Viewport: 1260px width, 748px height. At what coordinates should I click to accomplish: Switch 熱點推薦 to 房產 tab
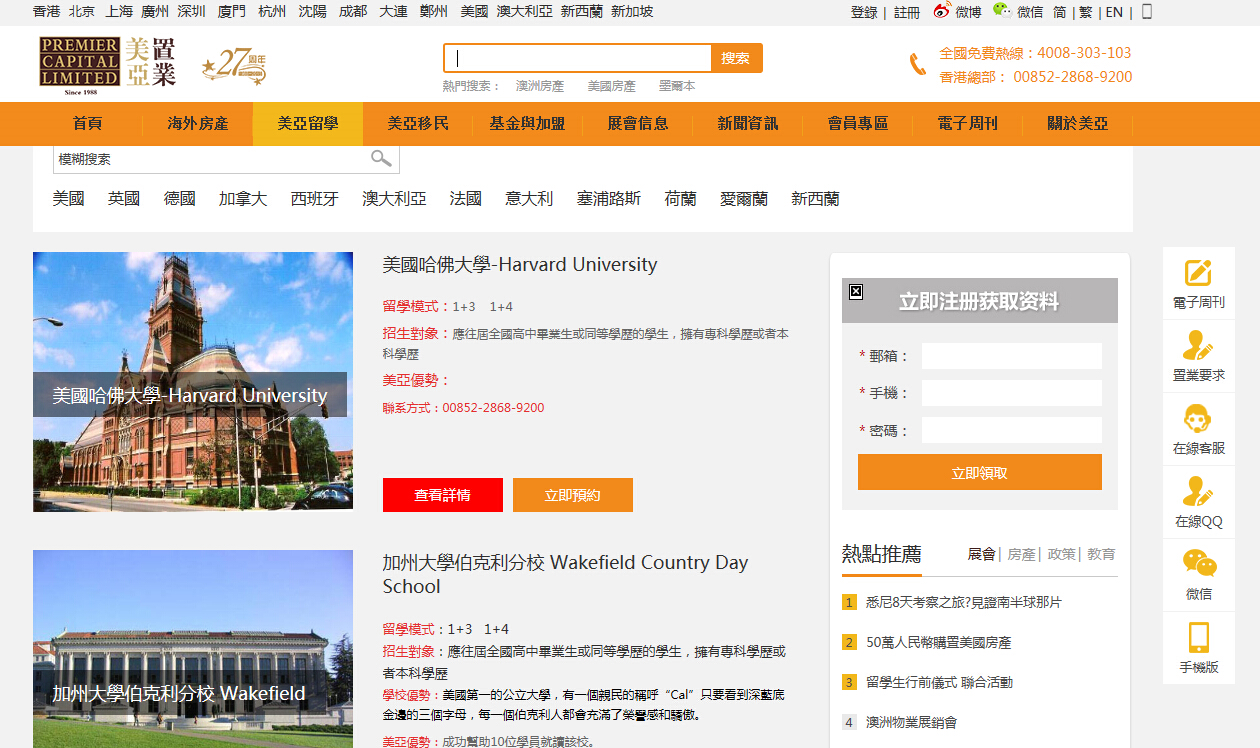[1021, 554]
